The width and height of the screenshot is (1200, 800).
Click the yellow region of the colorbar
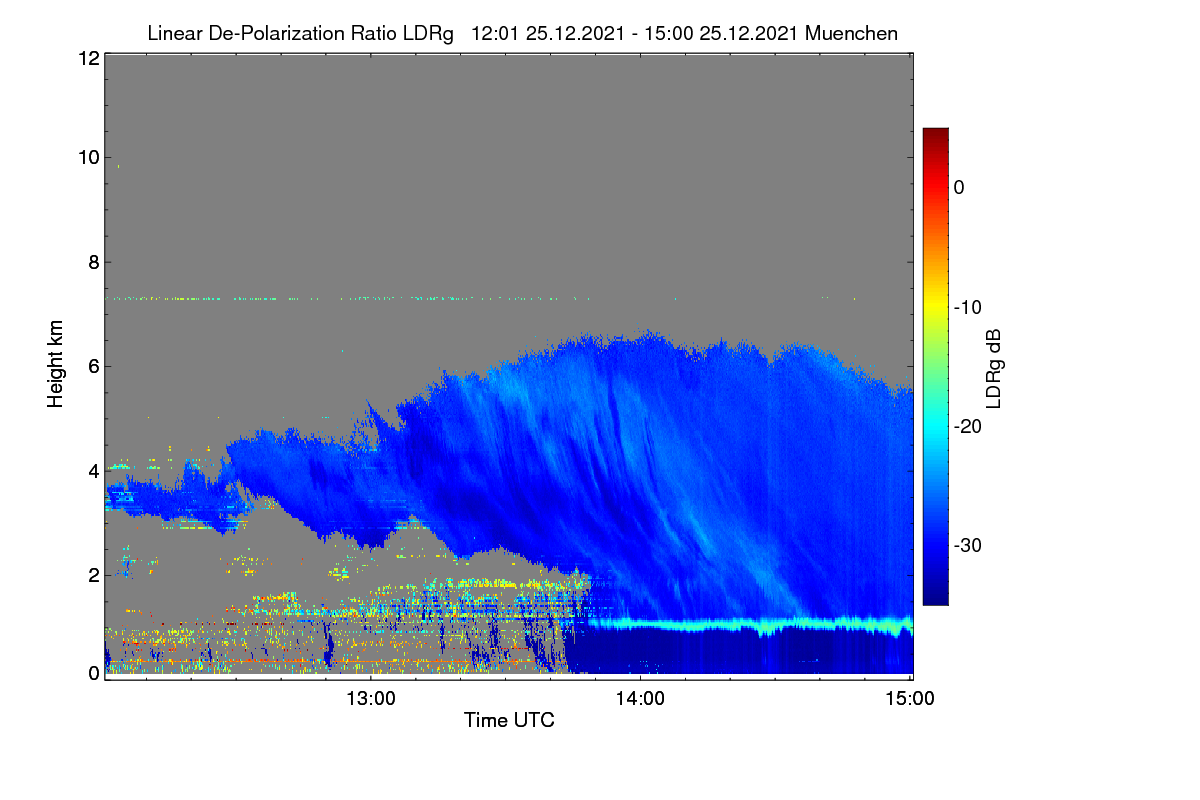pos(935,307)
